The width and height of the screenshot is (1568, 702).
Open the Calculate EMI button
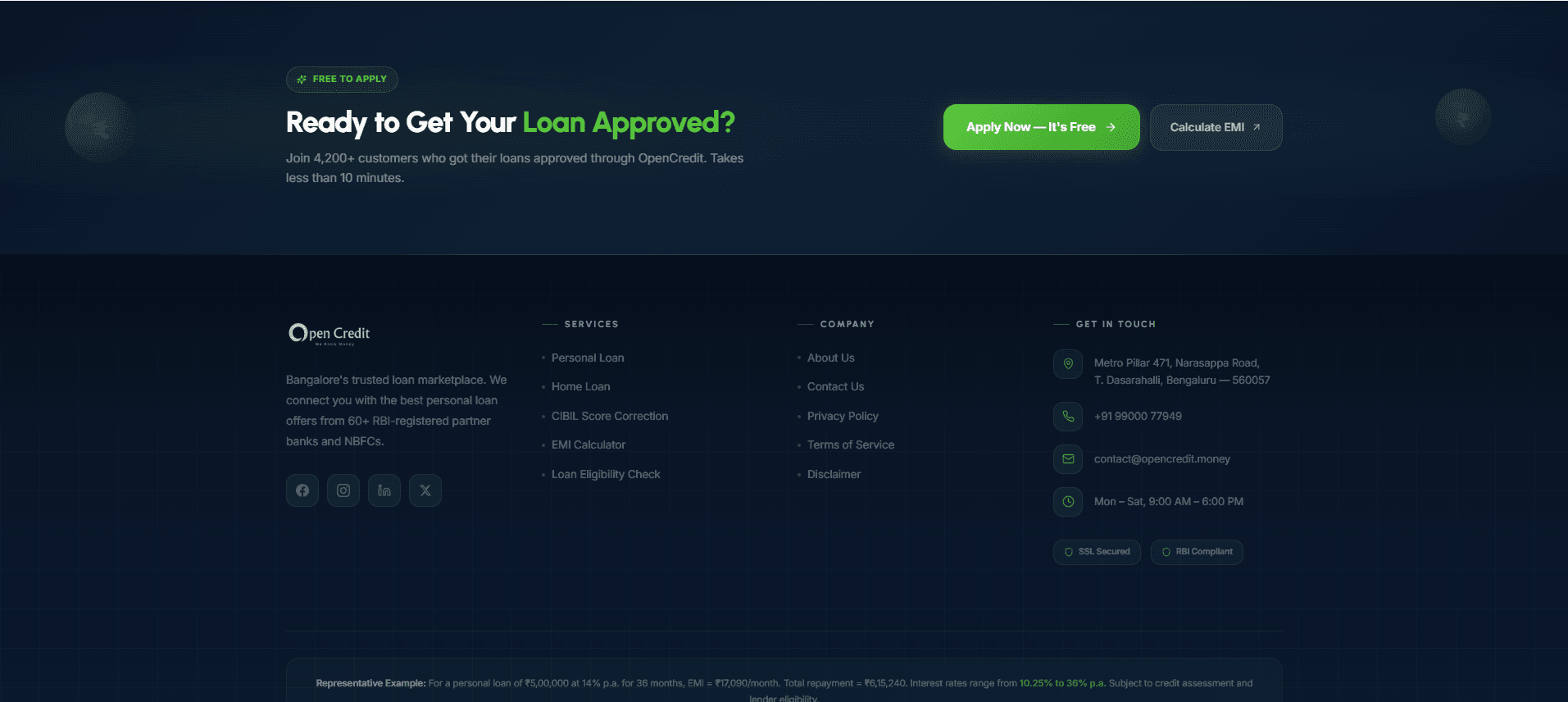pos(1216,127)
